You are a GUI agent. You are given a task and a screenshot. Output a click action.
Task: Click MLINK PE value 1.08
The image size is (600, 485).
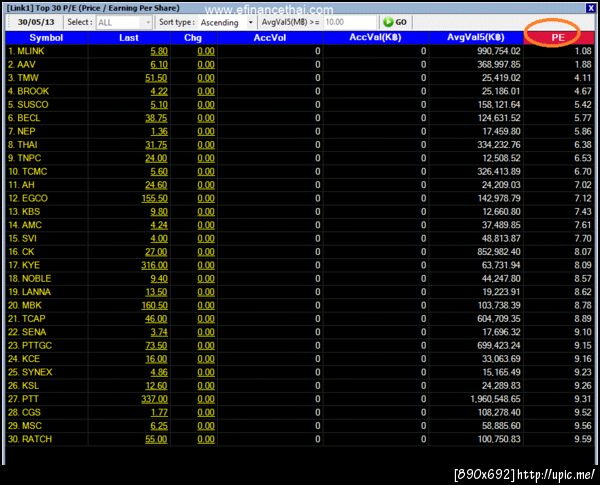click(583, 51)
